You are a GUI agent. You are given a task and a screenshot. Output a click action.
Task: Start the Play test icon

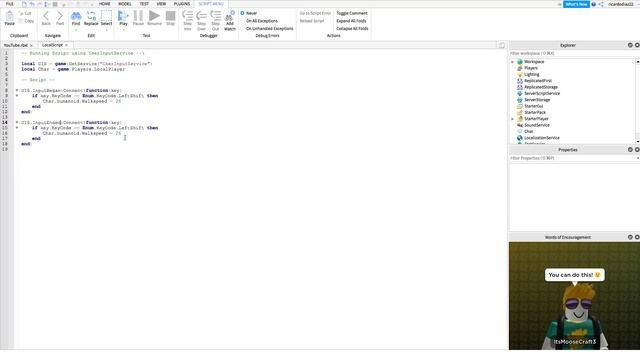tap(123, 16)
